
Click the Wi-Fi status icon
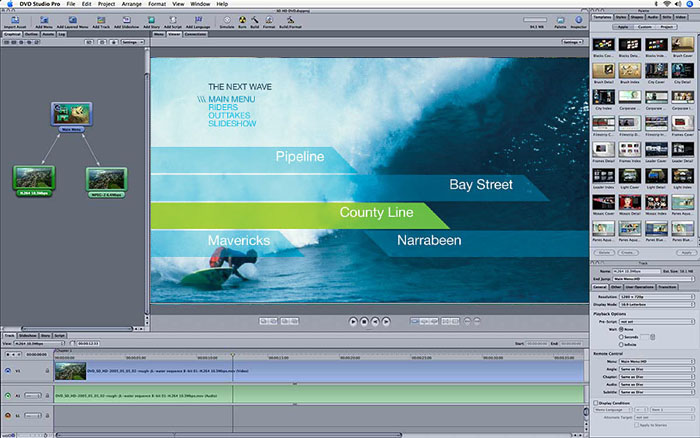tap(667, 4)
